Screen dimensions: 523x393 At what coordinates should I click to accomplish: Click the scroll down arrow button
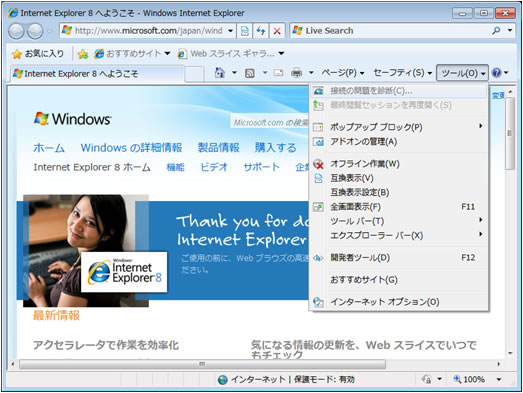[510, 353]
